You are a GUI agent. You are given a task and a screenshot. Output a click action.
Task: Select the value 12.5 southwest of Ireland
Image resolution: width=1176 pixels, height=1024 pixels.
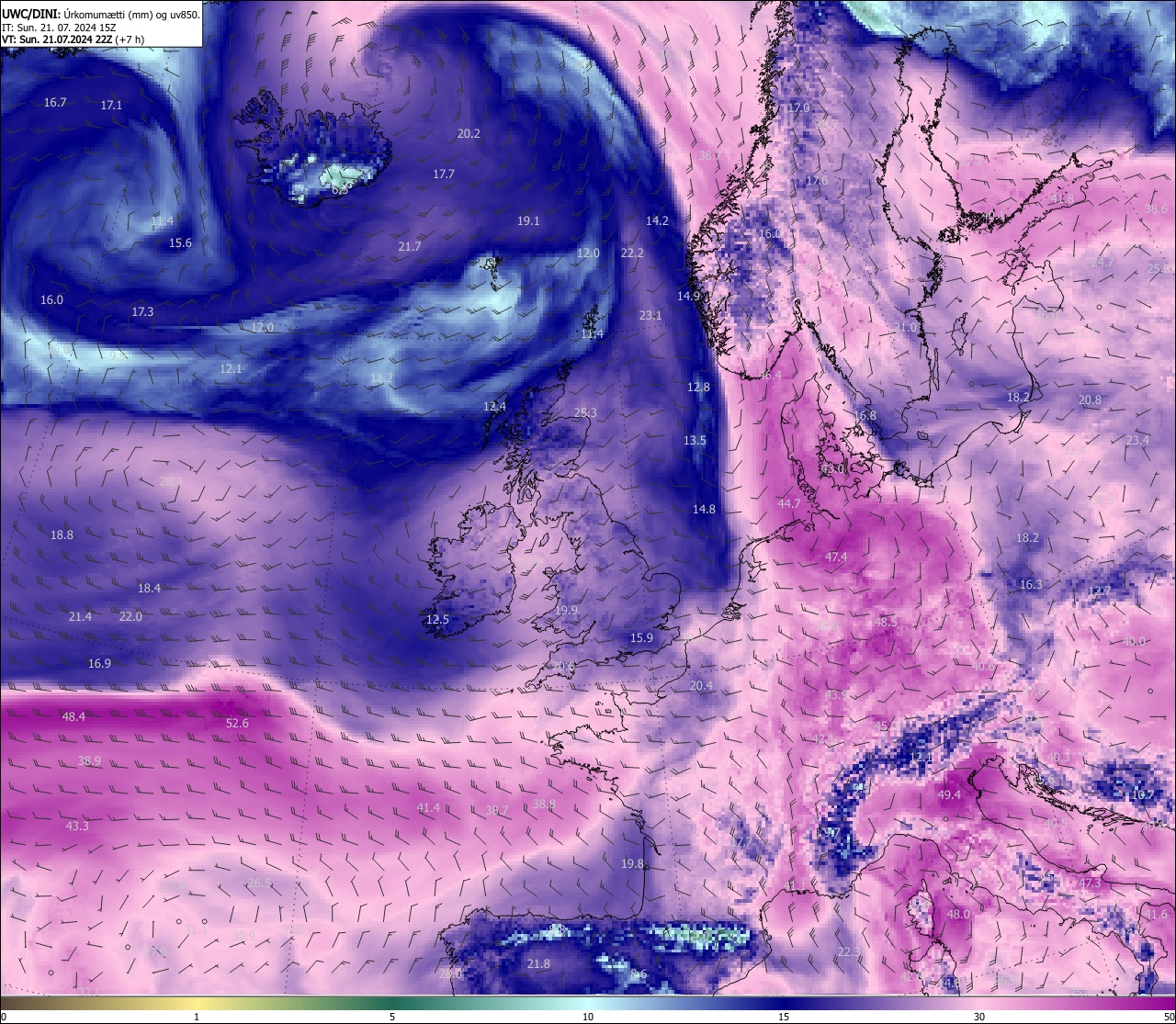tap(437, 620)
